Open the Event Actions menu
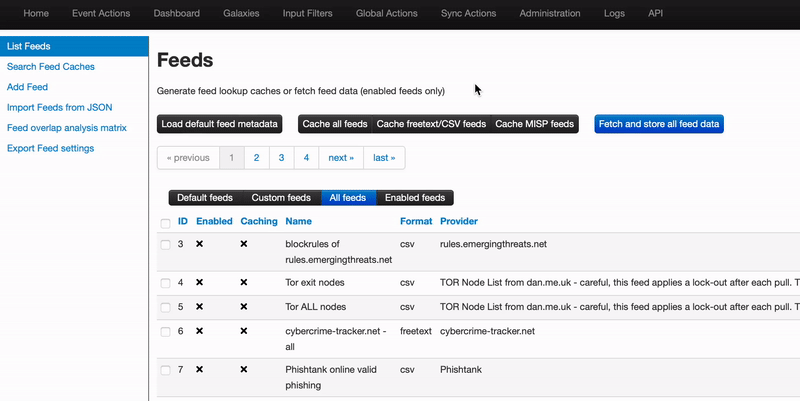Screen dimensions: 800x401 [x=101, y=14]
